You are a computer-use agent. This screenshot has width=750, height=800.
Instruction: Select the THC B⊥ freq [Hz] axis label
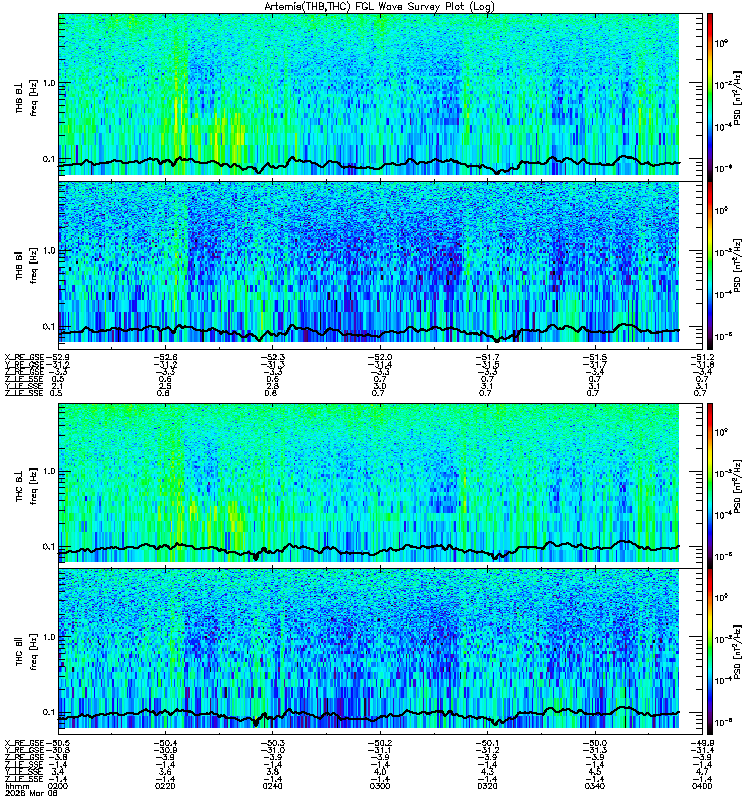[27, 486]
